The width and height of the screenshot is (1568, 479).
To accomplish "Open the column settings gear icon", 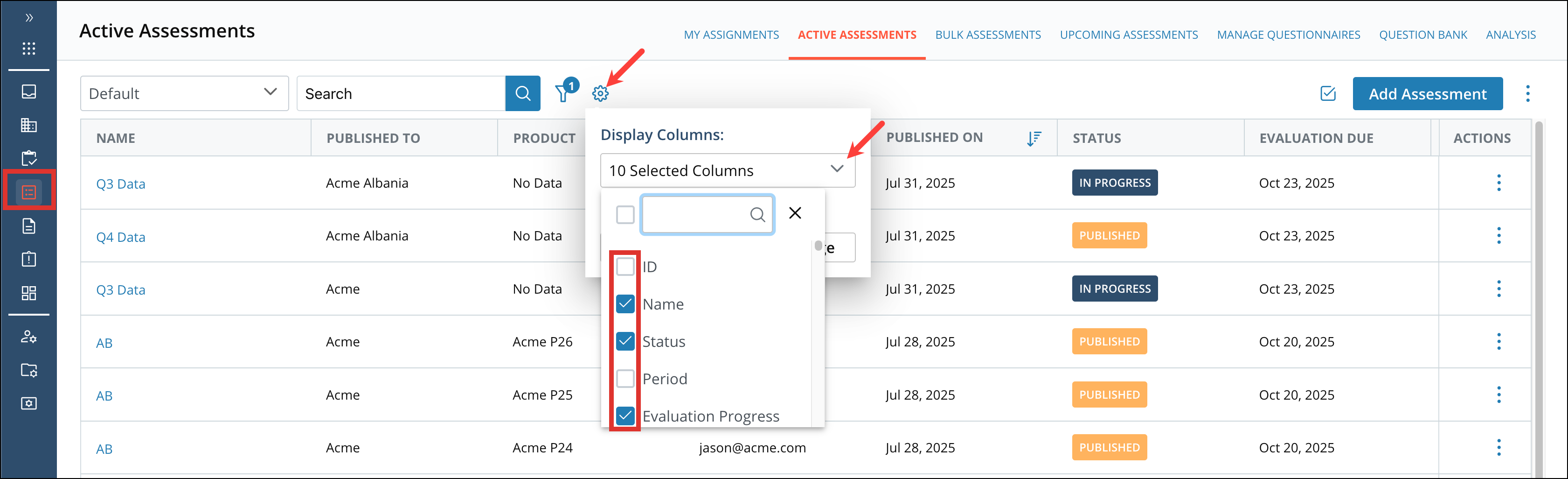I will (600, 93).
